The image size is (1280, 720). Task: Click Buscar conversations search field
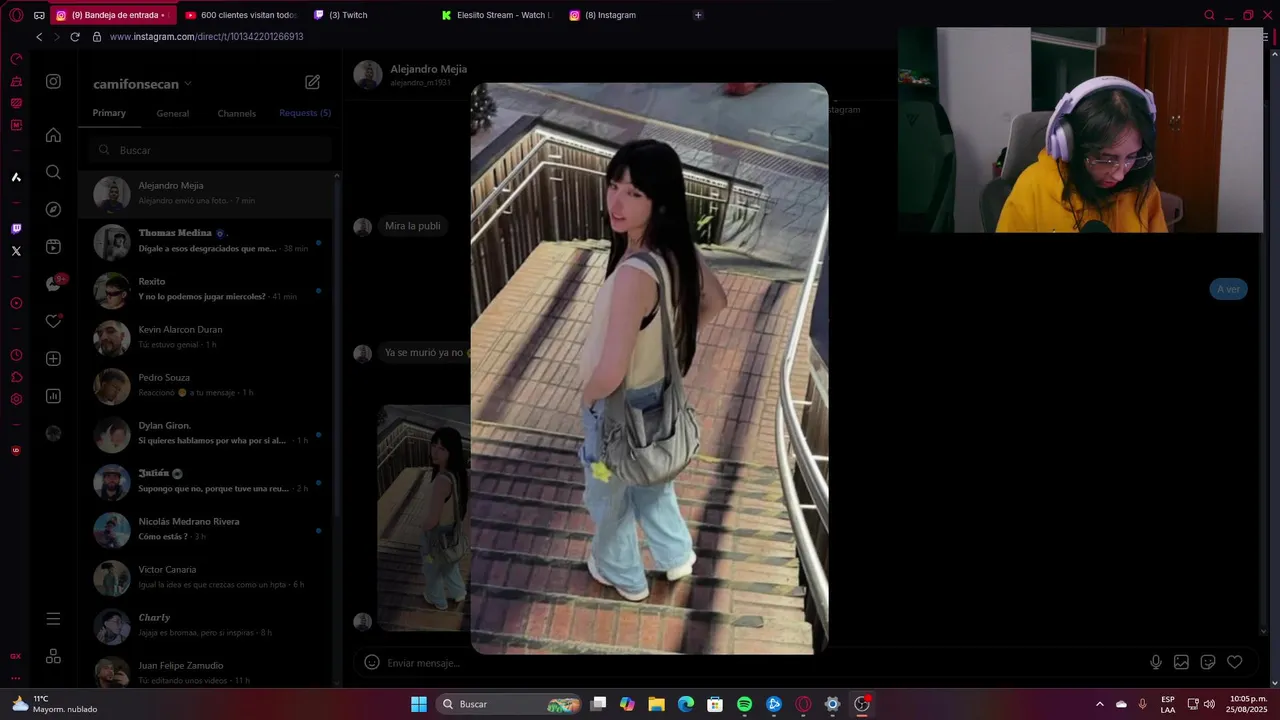pyautogui.click(x=210, y=150)
